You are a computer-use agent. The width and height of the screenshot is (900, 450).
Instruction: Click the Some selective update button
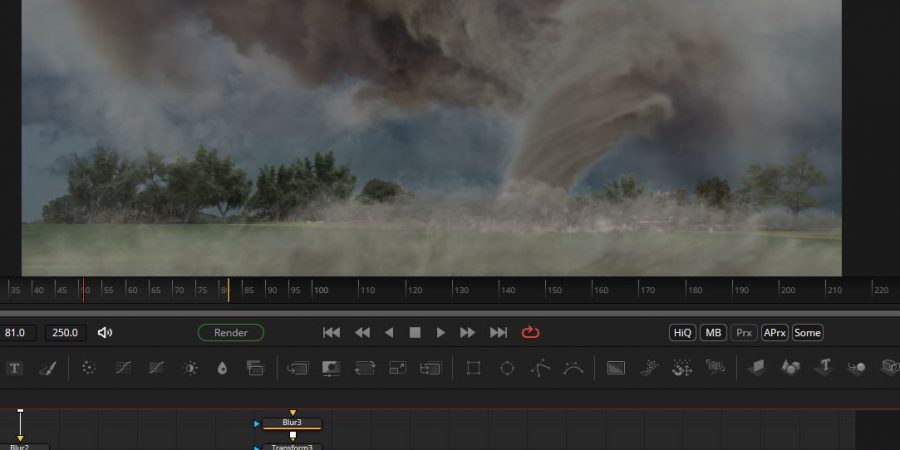[807, 333]
